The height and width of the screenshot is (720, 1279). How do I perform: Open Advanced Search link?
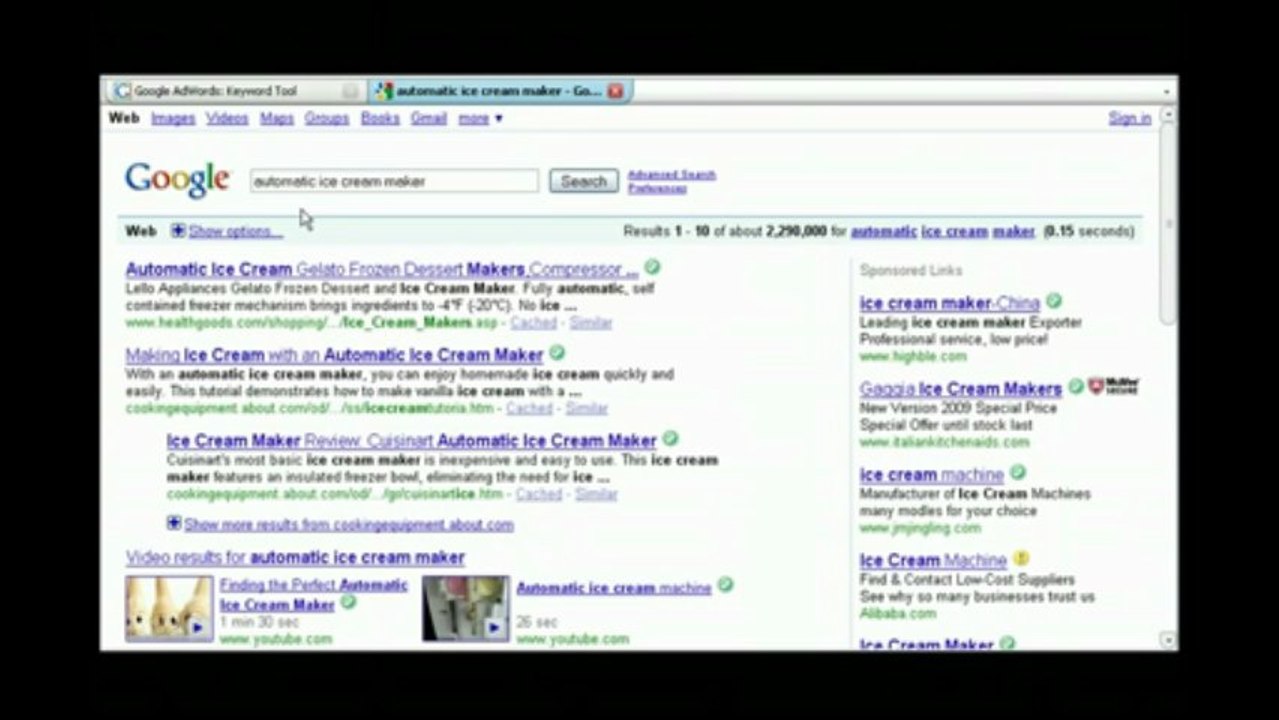pos(672,174)
